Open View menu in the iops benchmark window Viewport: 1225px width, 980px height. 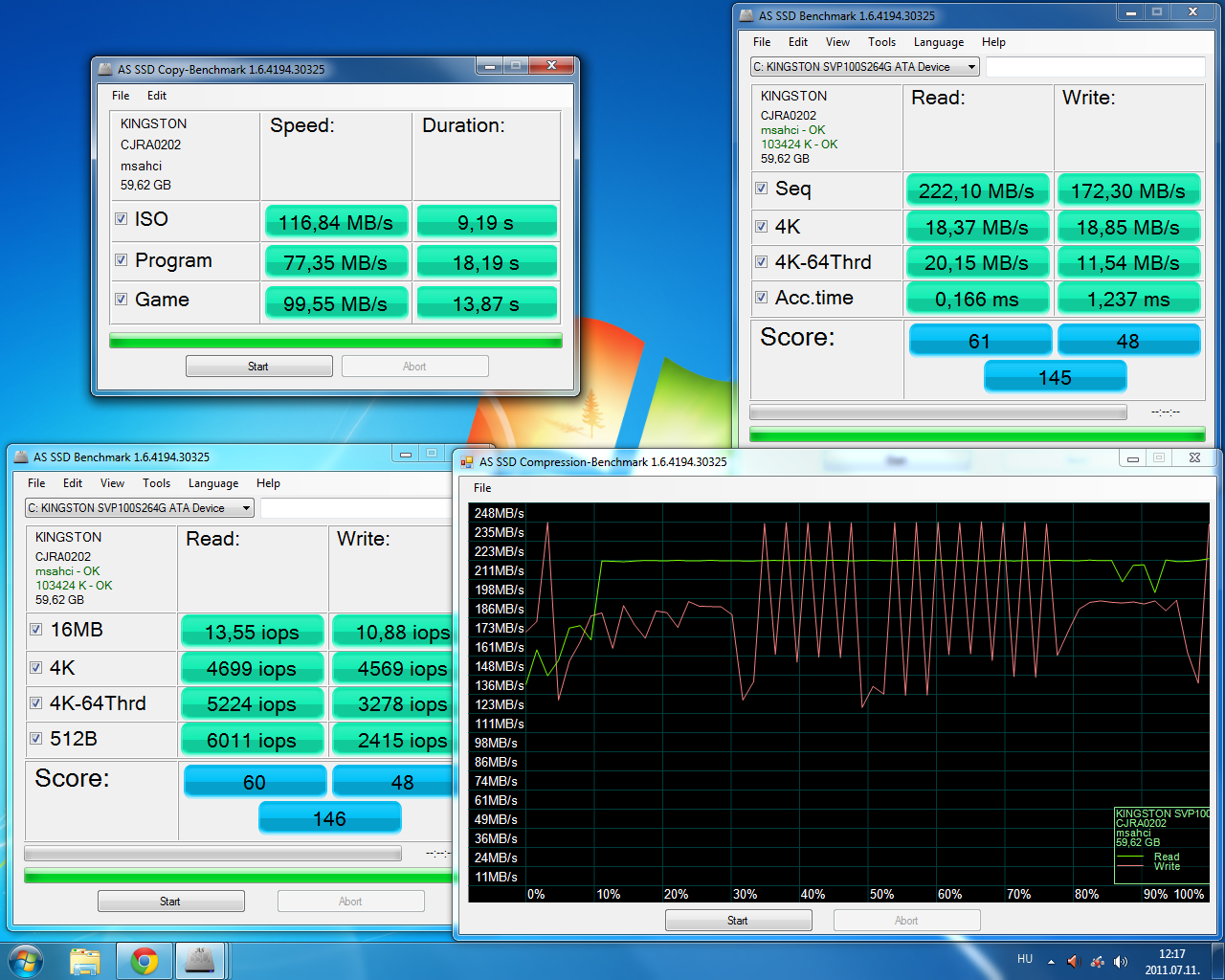113,483
